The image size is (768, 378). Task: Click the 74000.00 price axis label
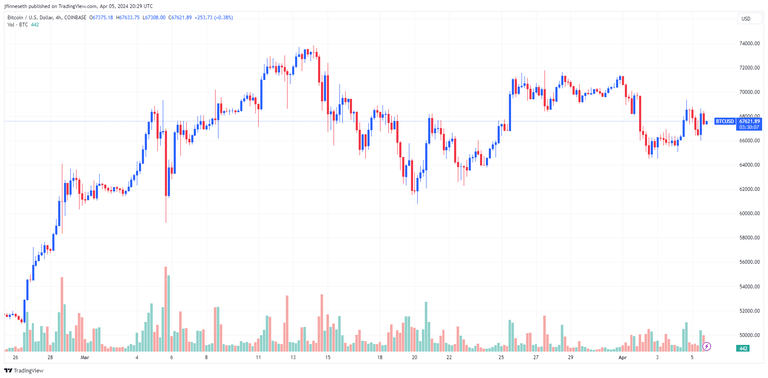click(x=749, y=44)
